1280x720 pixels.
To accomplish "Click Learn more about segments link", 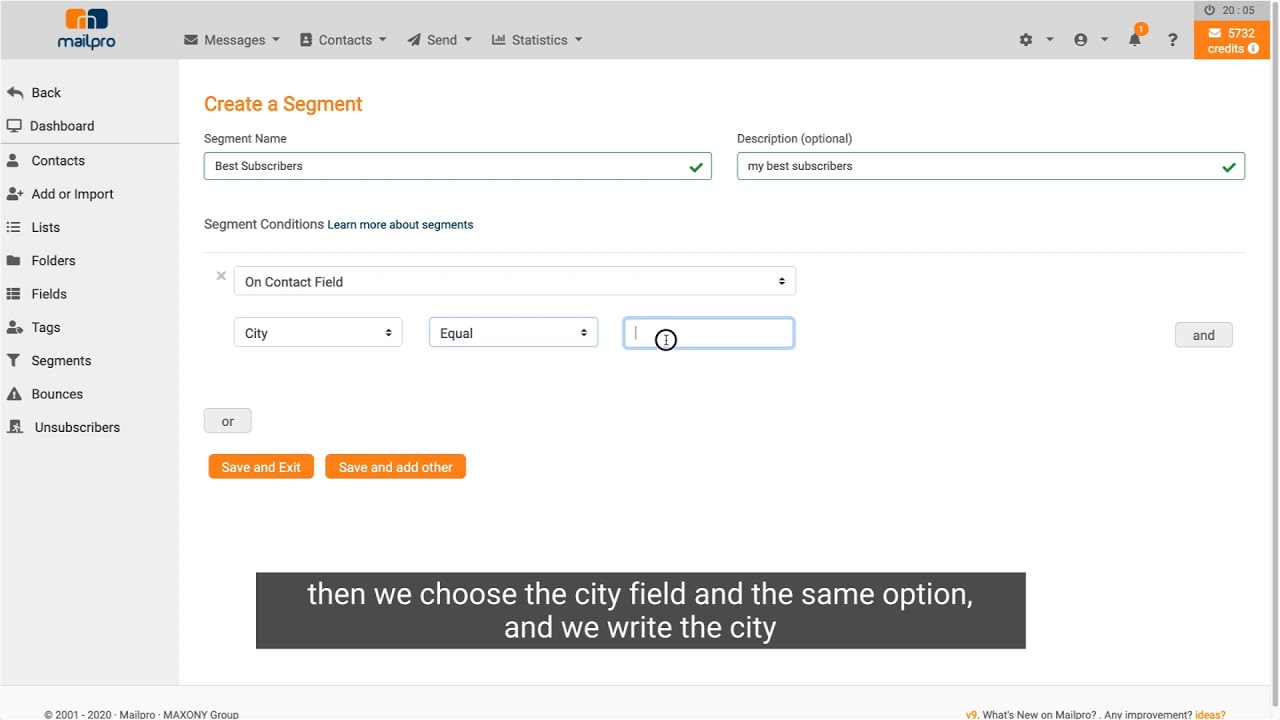I will (x=400, y=225).
